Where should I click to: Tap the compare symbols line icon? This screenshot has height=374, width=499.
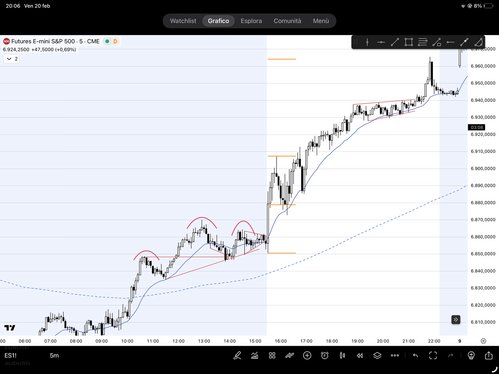click(289, 356)
